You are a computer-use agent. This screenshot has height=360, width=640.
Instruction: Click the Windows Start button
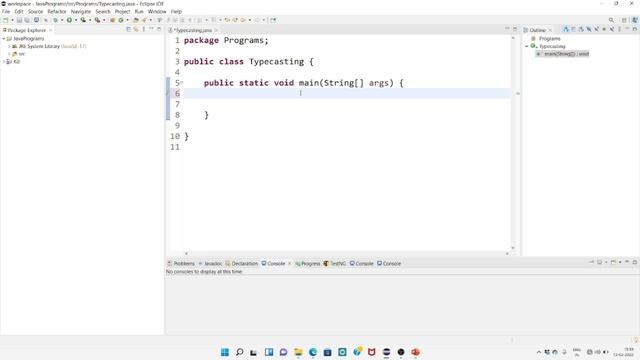click(x=225, y=352)
